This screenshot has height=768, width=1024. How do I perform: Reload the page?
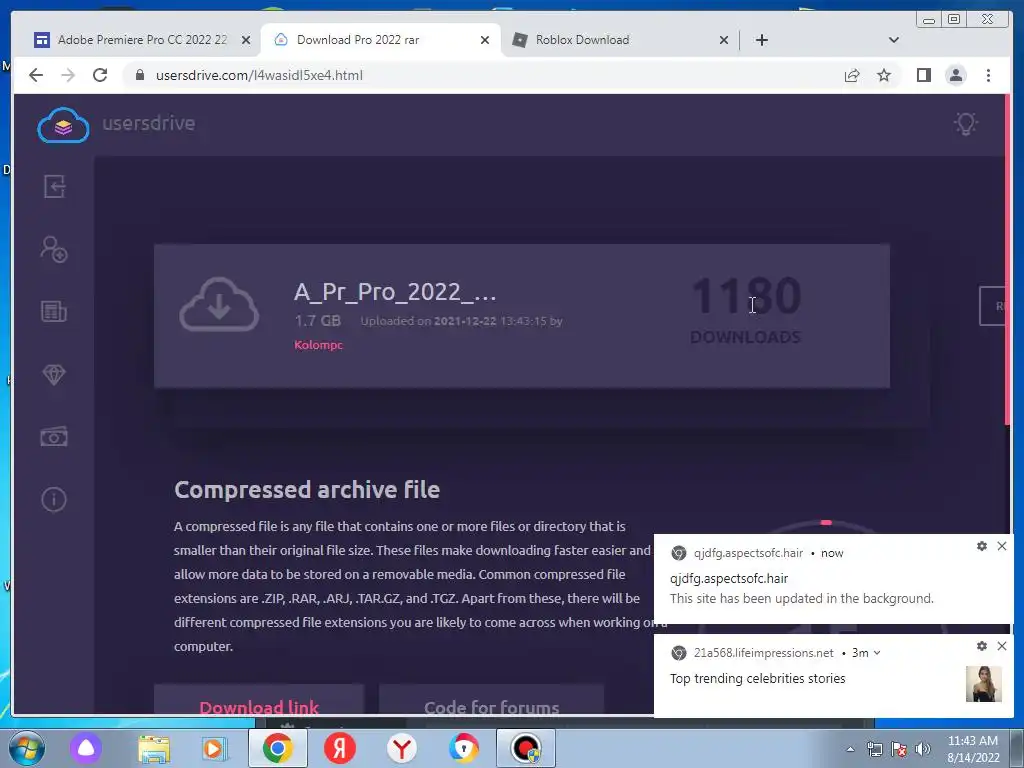tap(100, 75)
